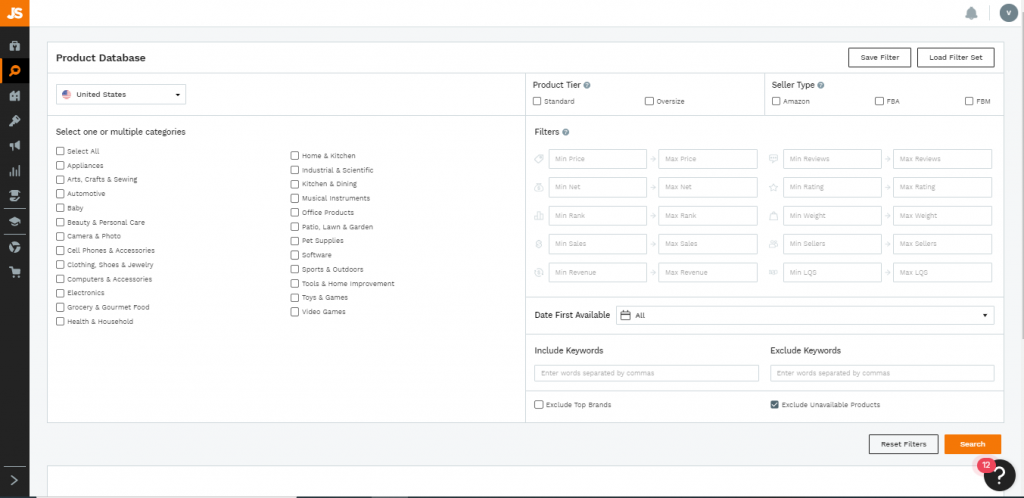
Task: Click the Save Filter button
Action: [x=879, y=57]
